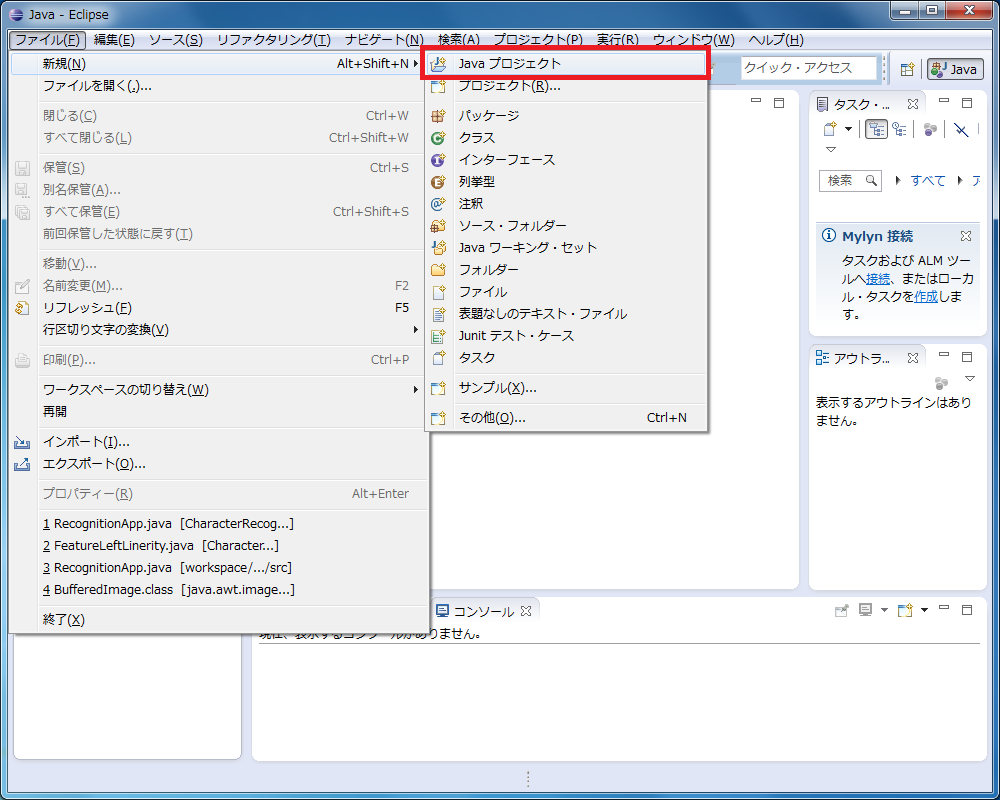Choose 終了(X) to exit Eclipse
This screenshot has height=800, width=1000.
coord(219,620)
